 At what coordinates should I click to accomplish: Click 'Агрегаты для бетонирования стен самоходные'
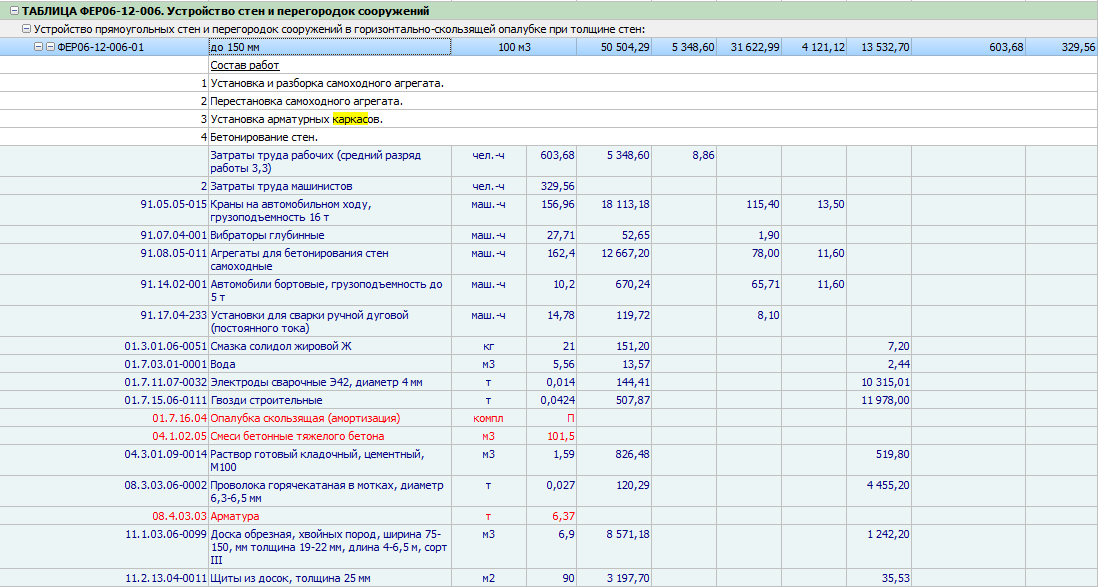coord(299,260)
